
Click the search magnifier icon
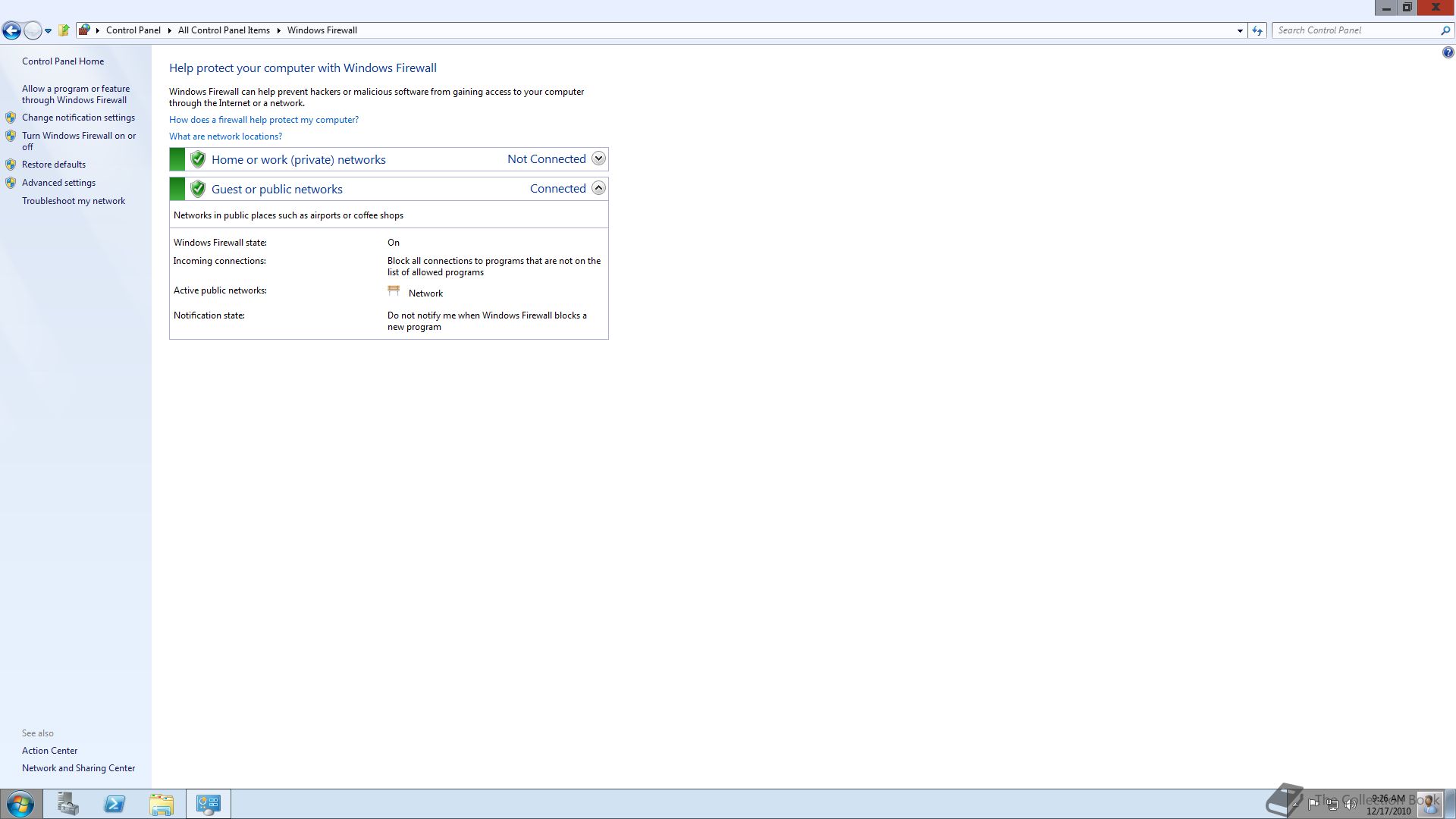(x=1445, y=30)
